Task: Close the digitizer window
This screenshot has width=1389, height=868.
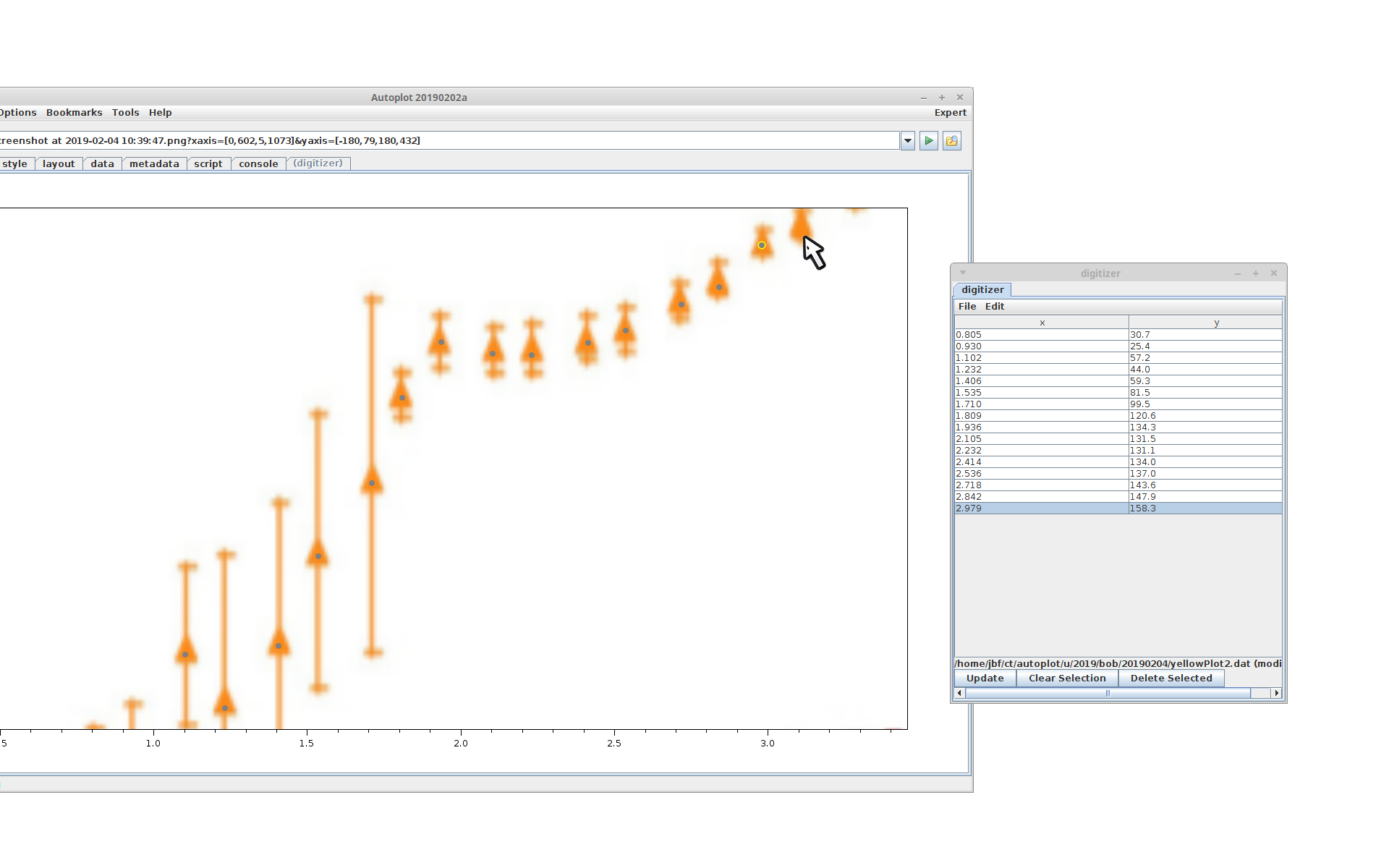Action: (1274, 273)
